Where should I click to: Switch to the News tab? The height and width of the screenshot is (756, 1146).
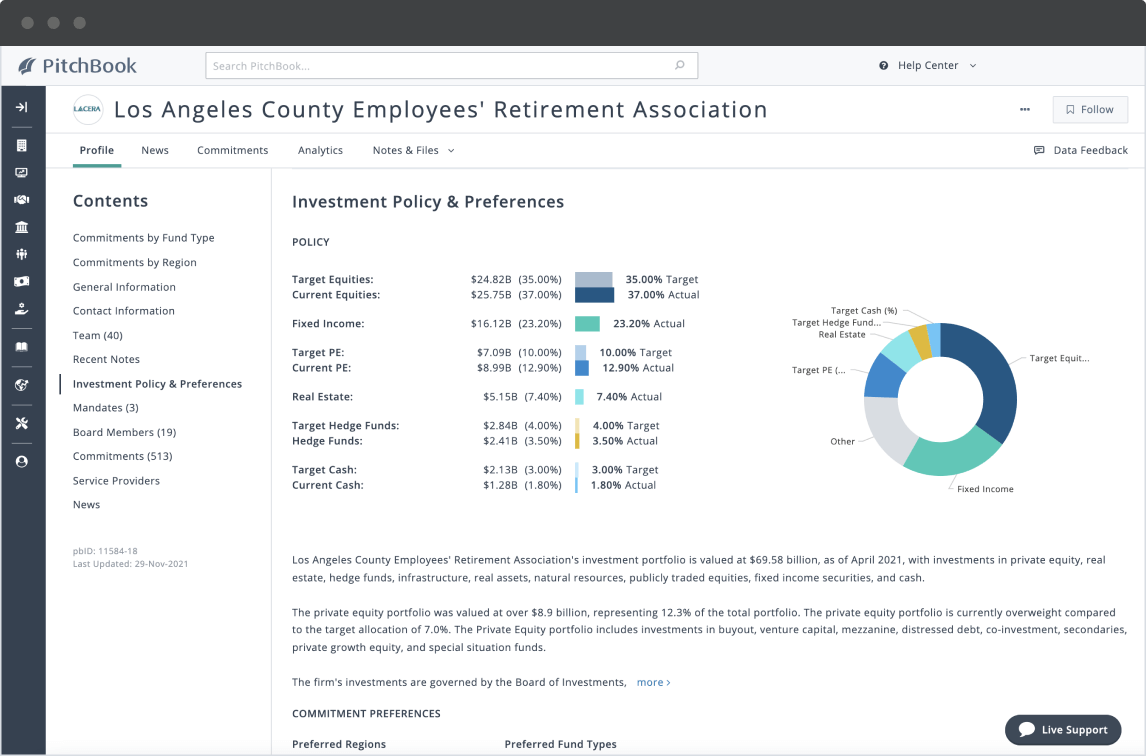tap(155, 150)
